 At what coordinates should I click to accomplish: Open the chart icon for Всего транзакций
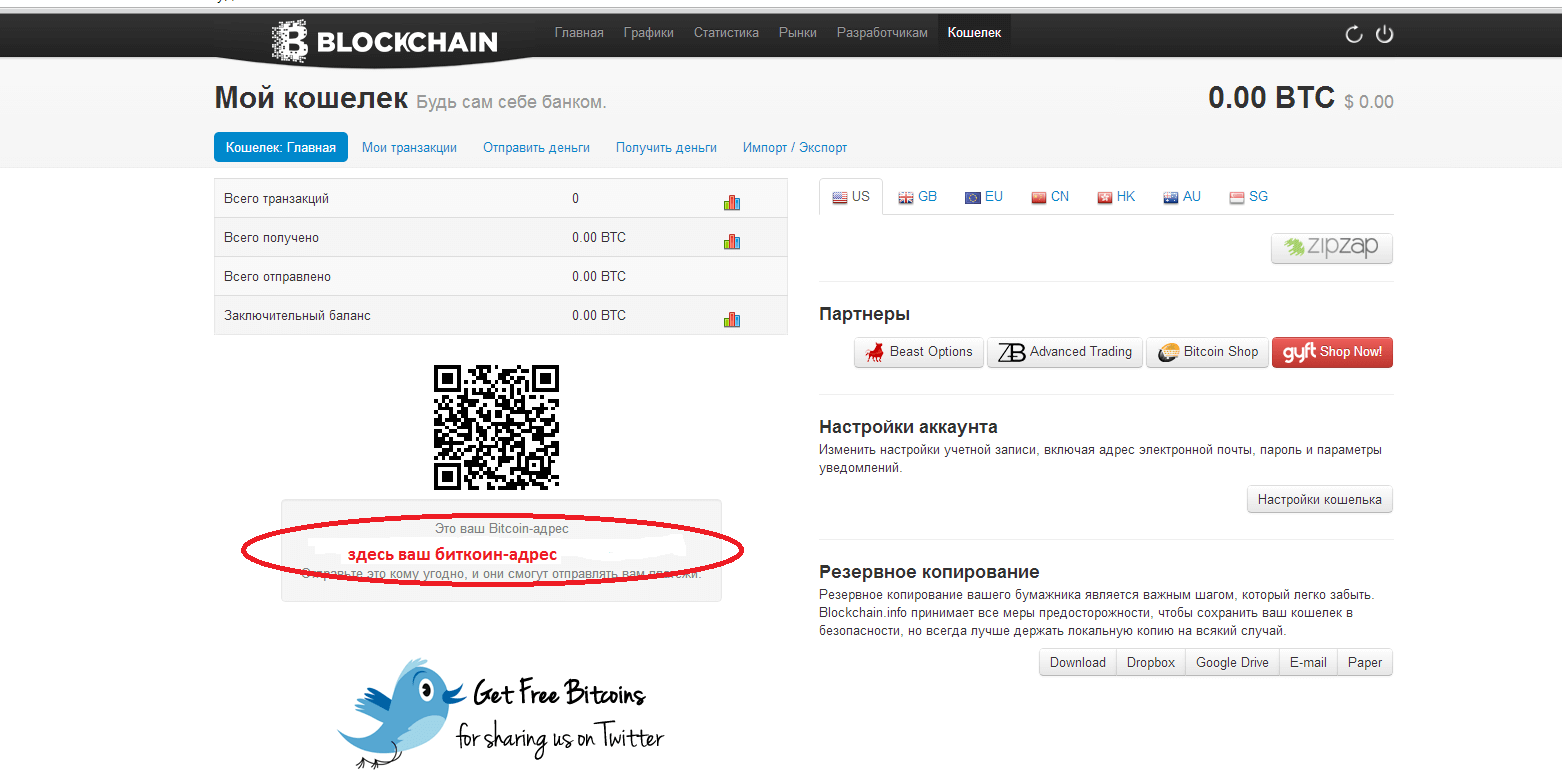click(x=732, y=203)
